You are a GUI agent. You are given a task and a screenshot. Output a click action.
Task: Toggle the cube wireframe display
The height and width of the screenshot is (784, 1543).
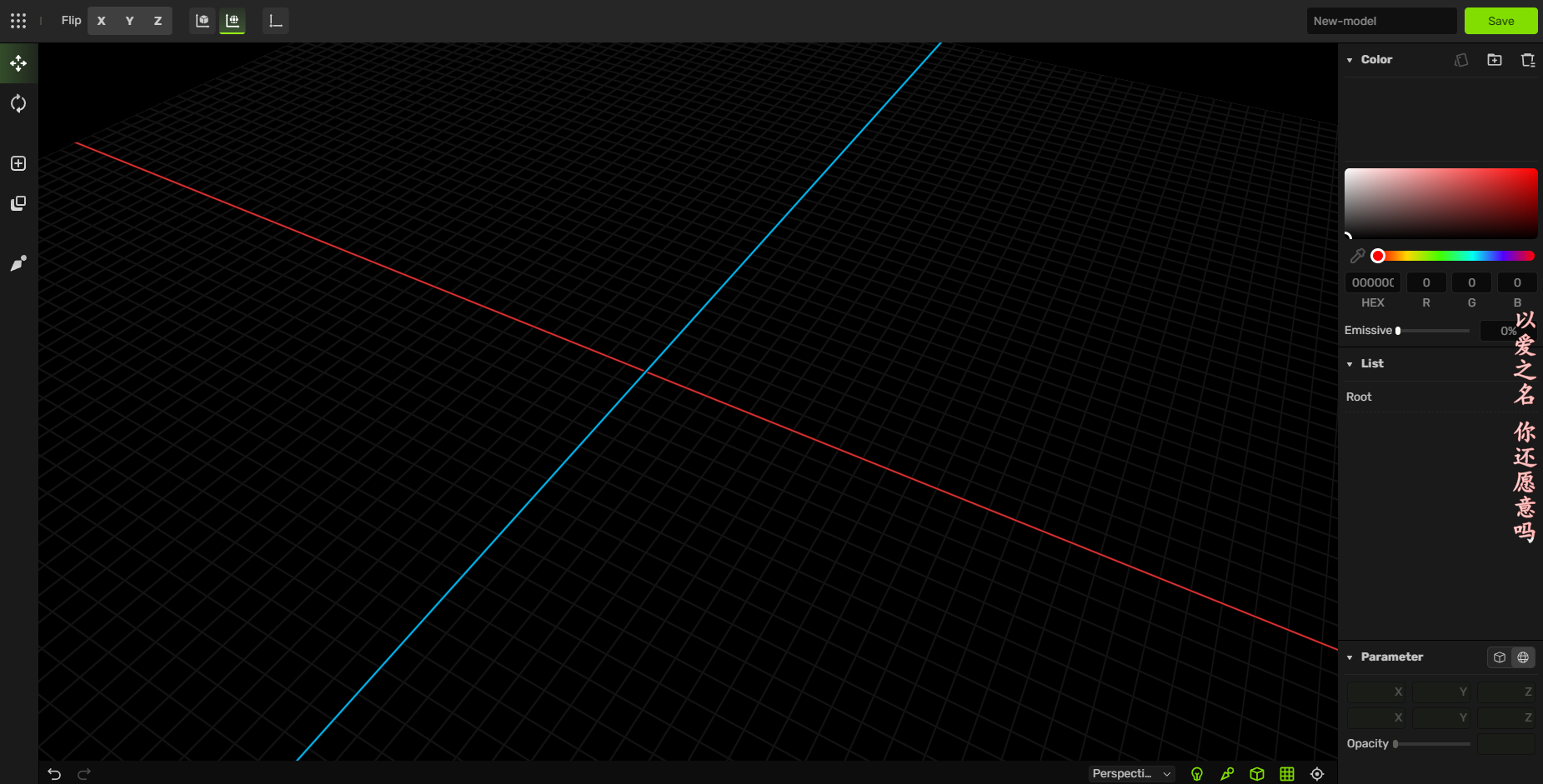click(x=1257, y=774)
